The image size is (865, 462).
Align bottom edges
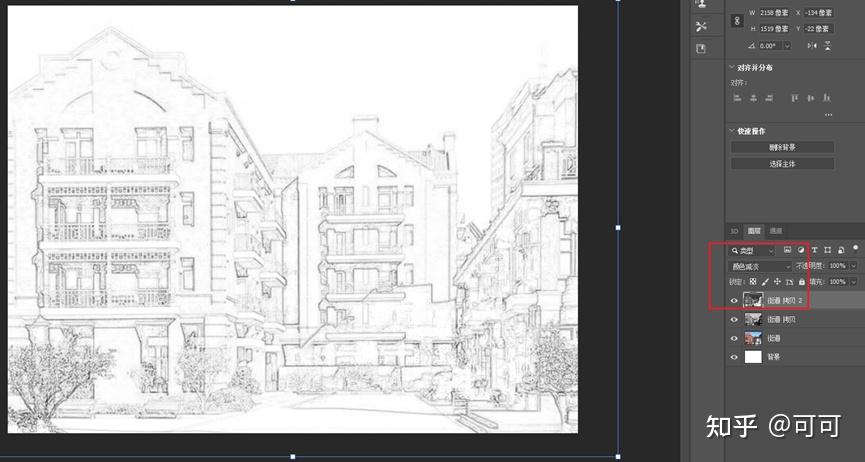click(x=827, y=98)
